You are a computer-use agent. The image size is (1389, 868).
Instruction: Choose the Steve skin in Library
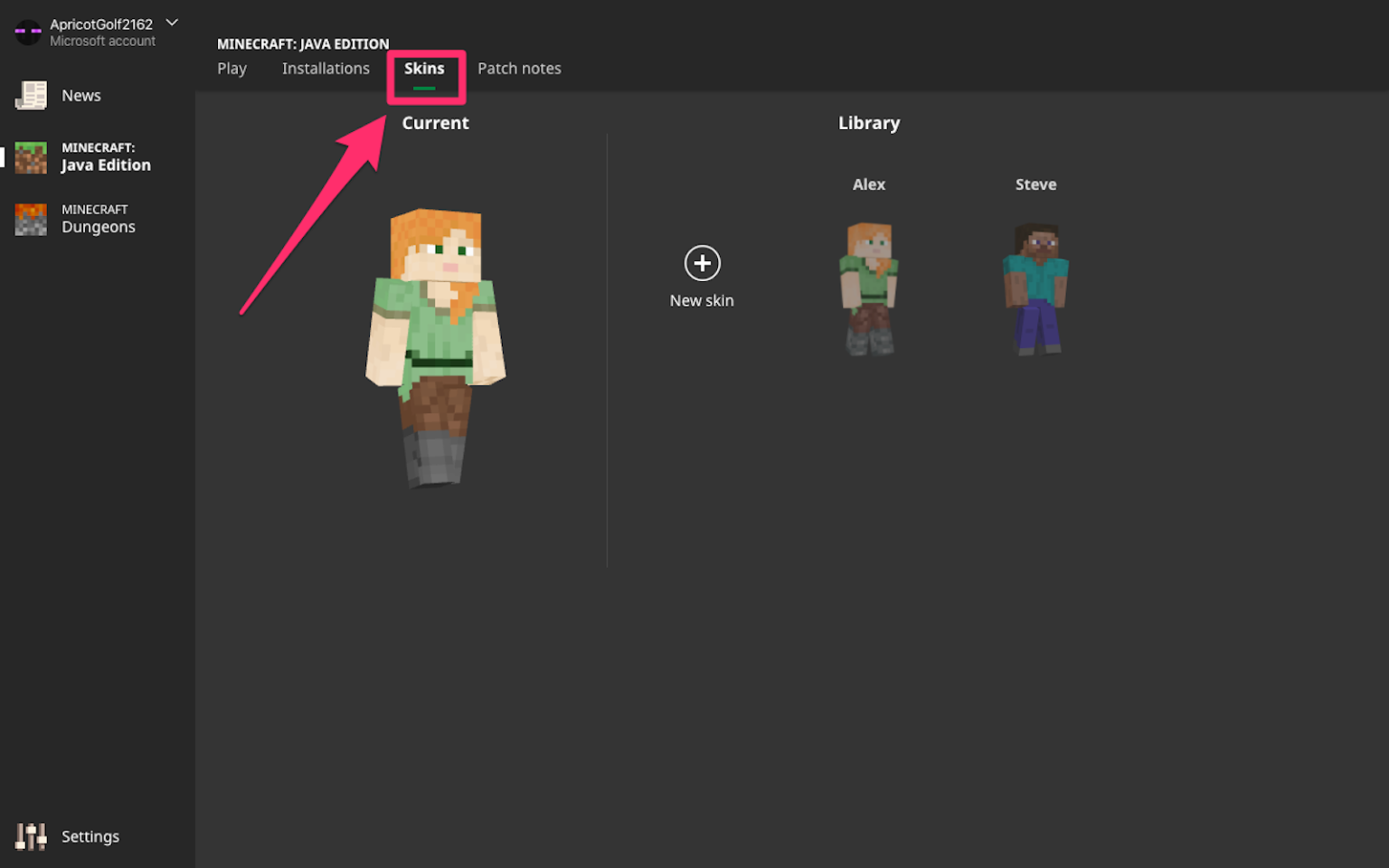point(1035,288)
